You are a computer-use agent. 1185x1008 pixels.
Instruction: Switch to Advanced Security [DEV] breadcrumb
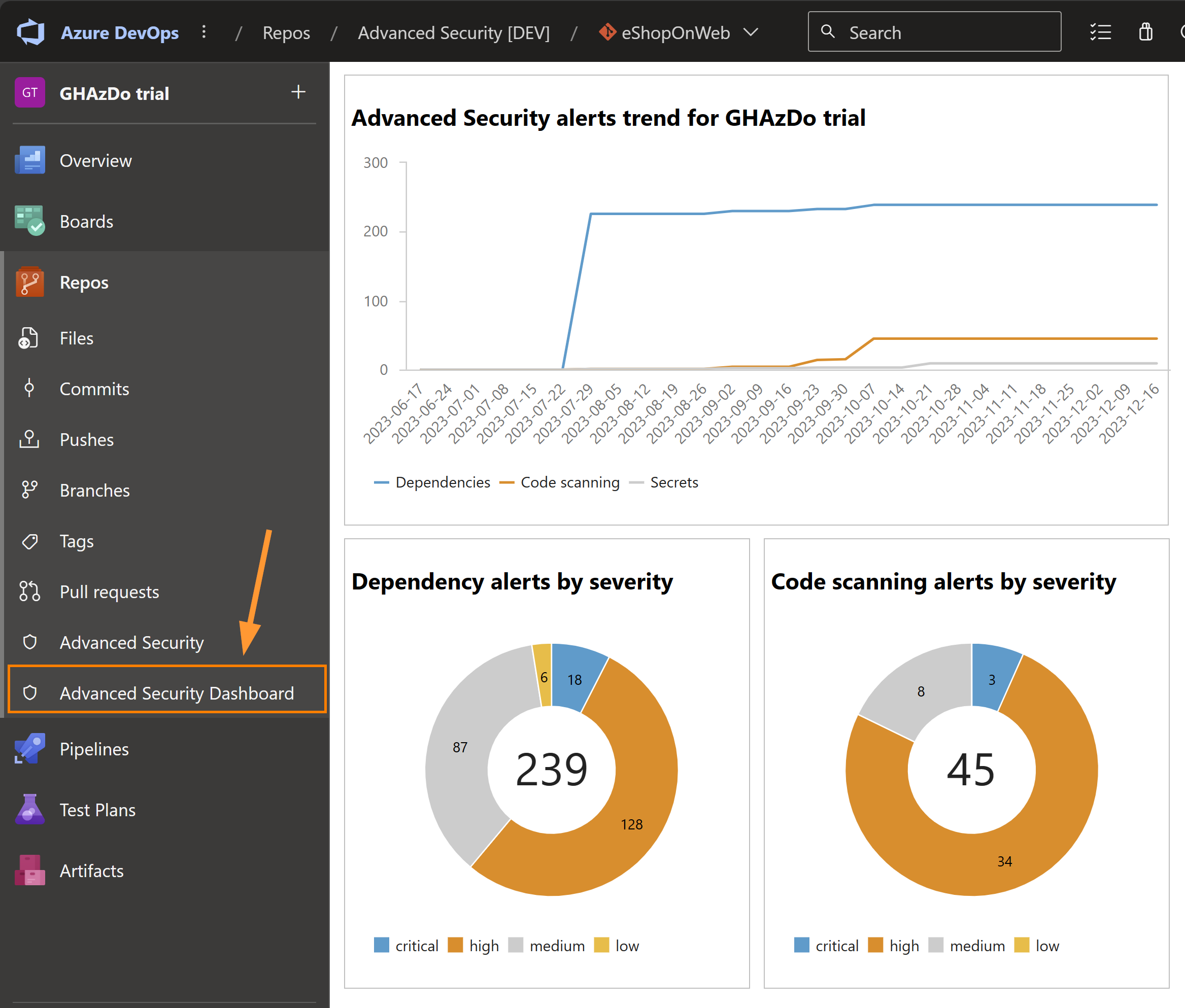(453, 32)
